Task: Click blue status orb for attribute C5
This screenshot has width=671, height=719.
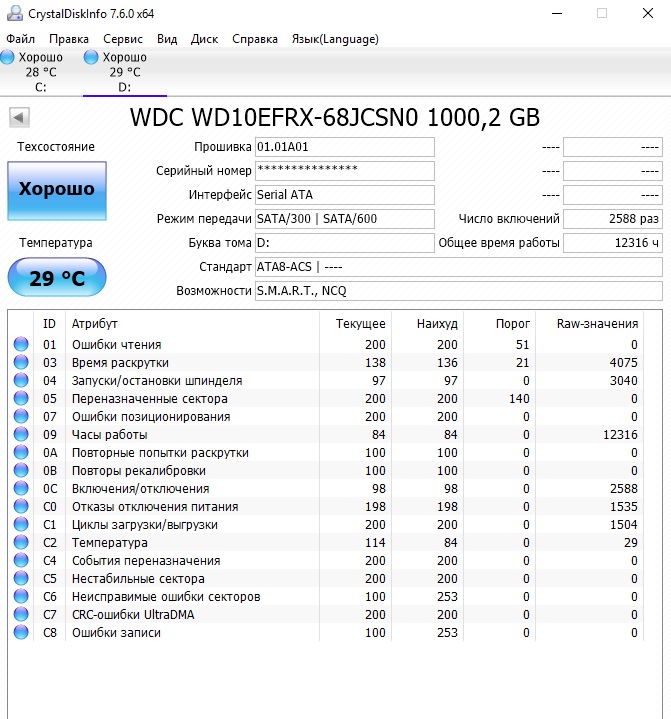Action: coord(21,578)
